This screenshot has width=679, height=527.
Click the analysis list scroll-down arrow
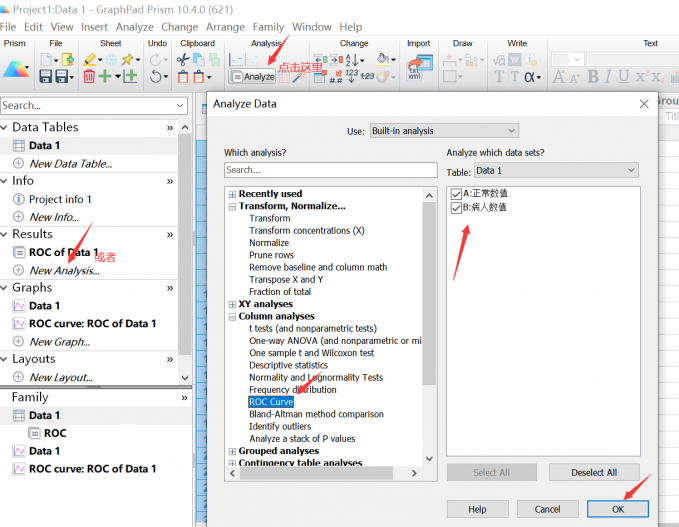[429, 459]
